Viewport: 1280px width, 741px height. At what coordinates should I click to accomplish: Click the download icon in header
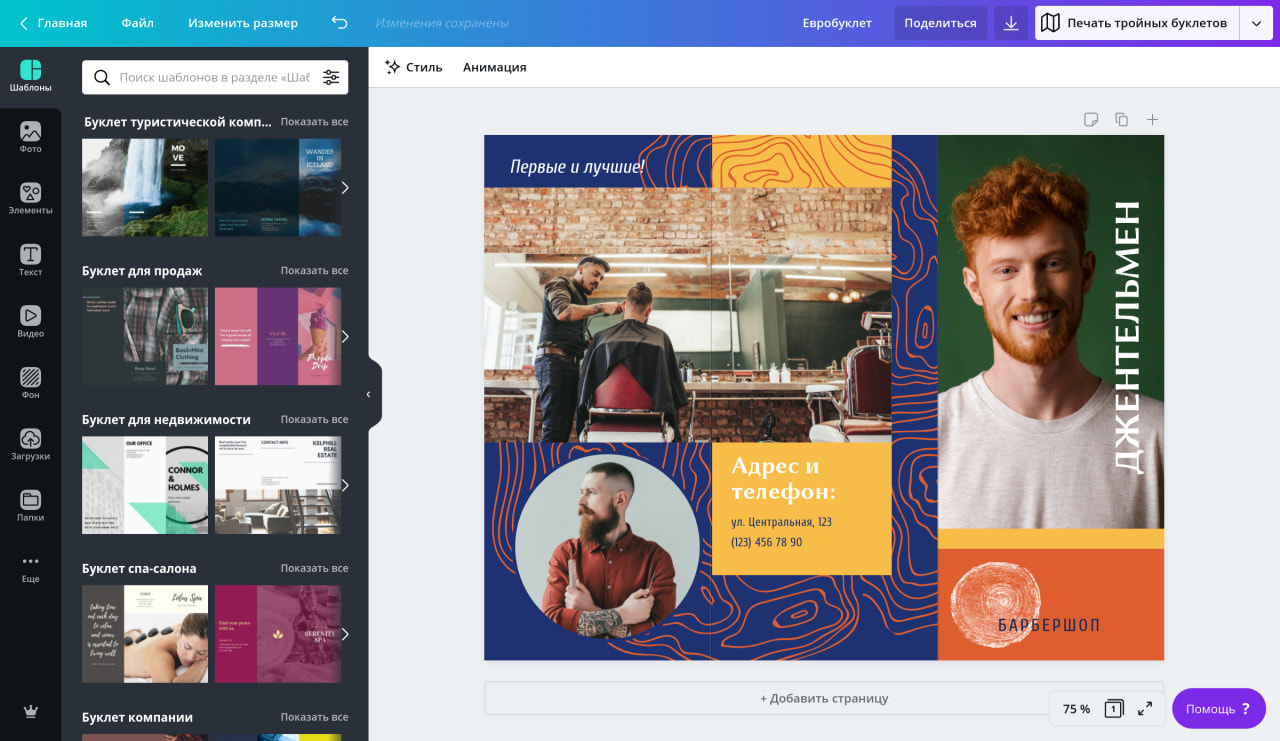click(x=1011, y=23)
